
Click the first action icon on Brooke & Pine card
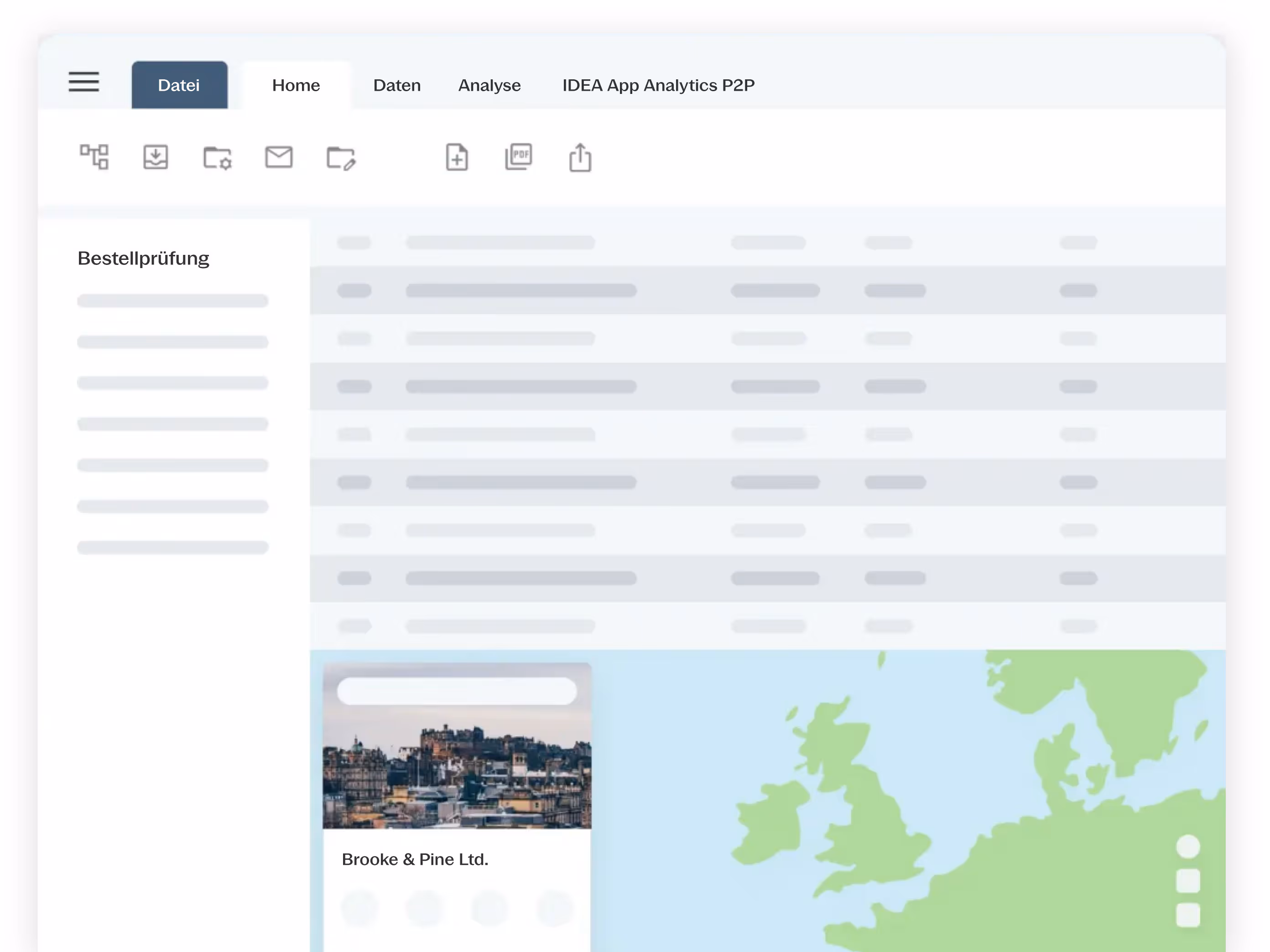tap(360, 908)
